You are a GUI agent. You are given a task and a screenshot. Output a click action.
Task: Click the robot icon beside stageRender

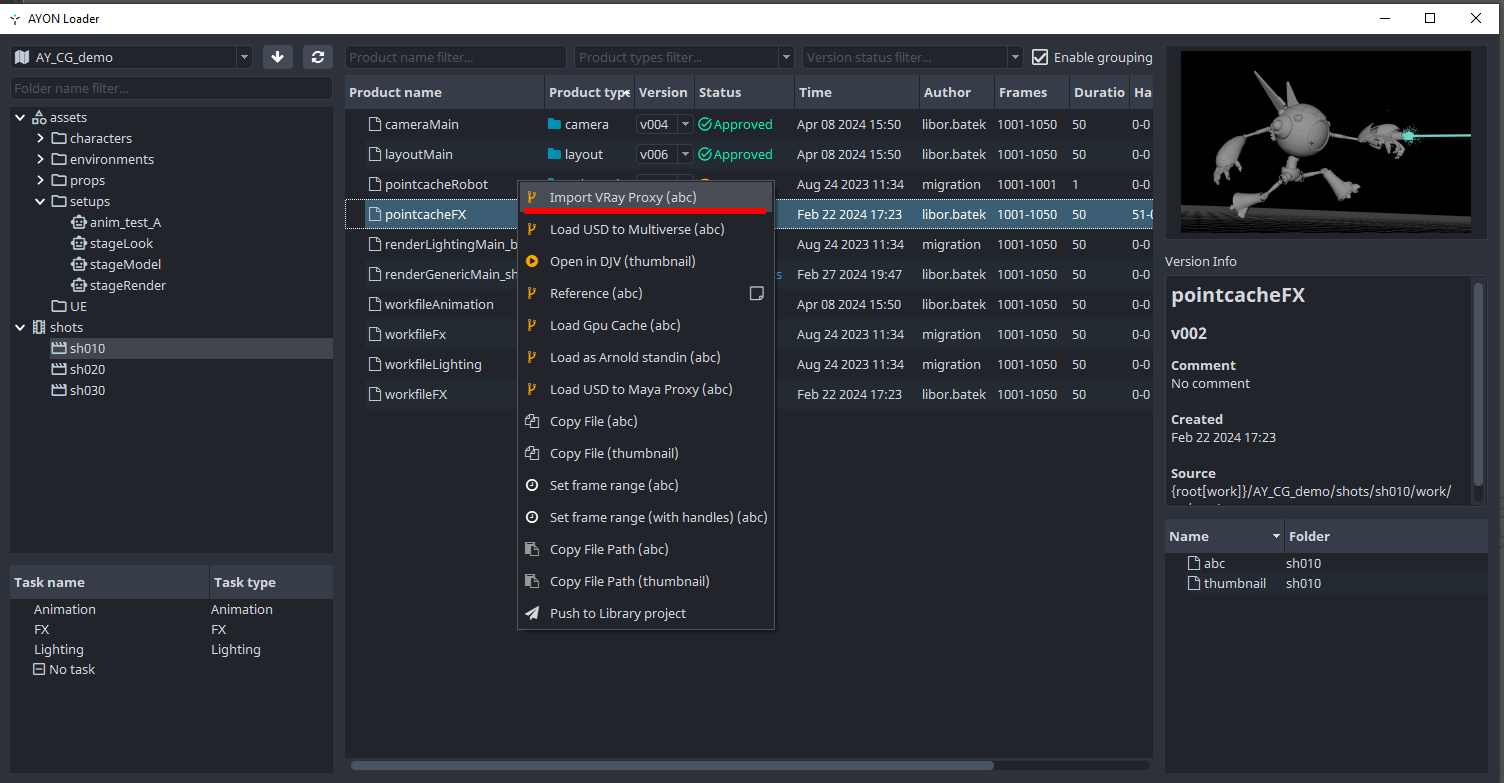(79, 285)
